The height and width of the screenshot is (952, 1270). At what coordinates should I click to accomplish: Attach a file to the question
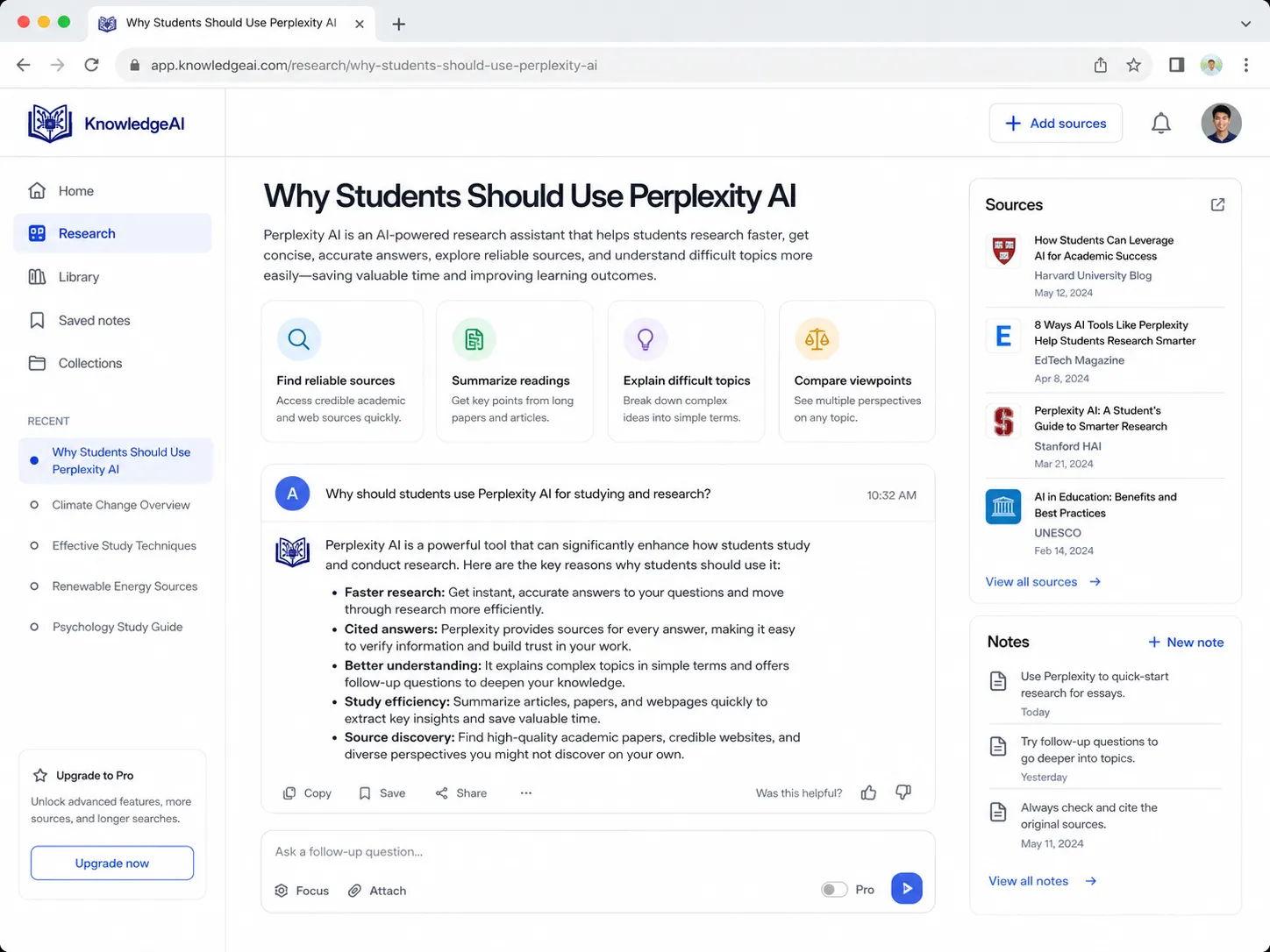click(x=377, y=891)
